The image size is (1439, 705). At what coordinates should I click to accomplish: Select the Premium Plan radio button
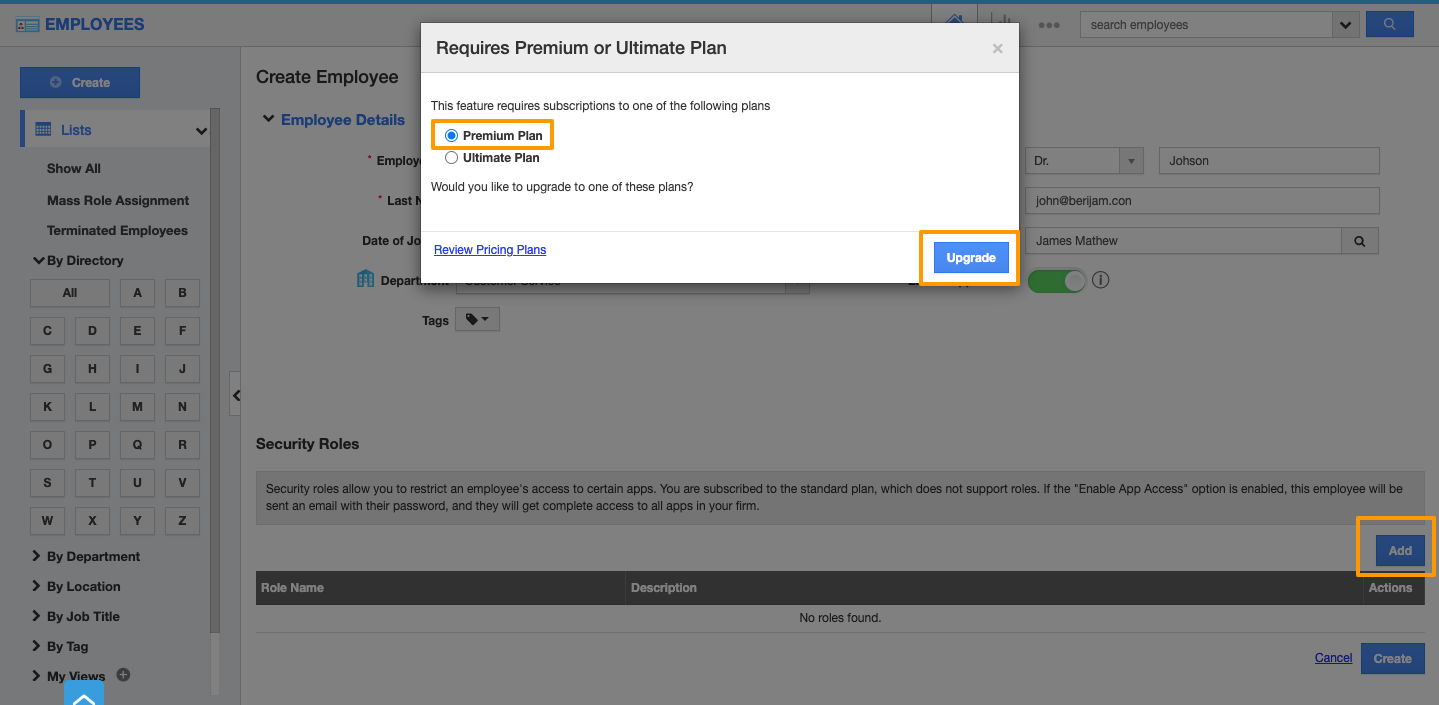[452, 136]
